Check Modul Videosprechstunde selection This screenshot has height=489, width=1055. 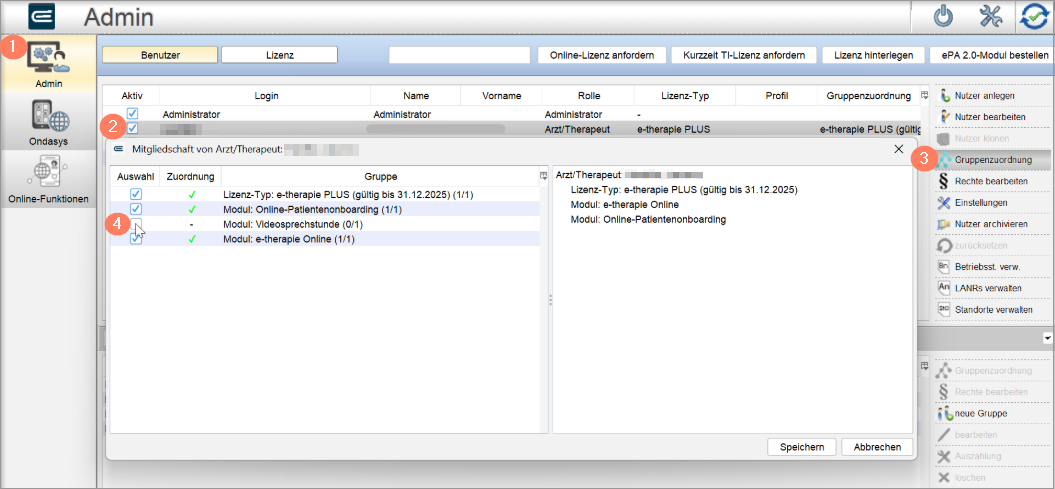[136, 224]
